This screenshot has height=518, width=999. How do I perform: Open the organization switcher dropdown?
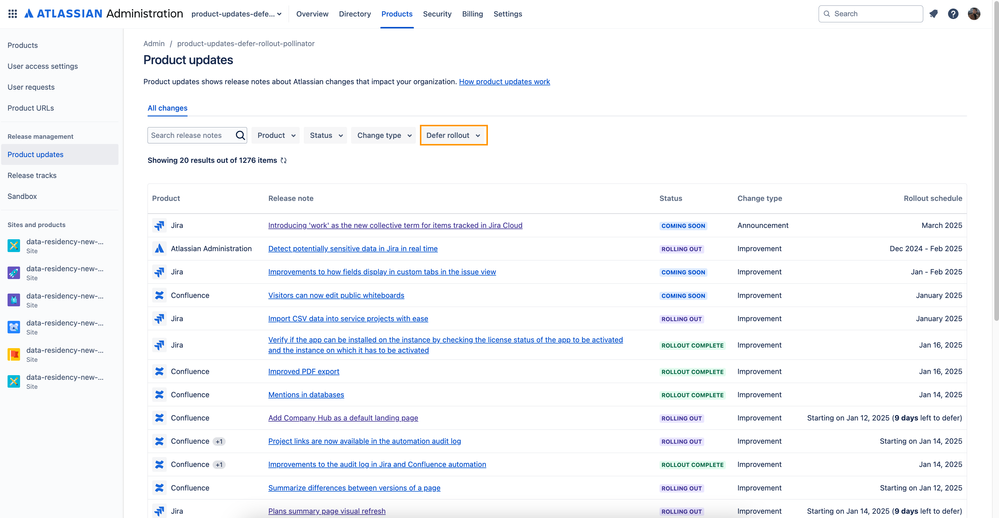pos(236,13)
